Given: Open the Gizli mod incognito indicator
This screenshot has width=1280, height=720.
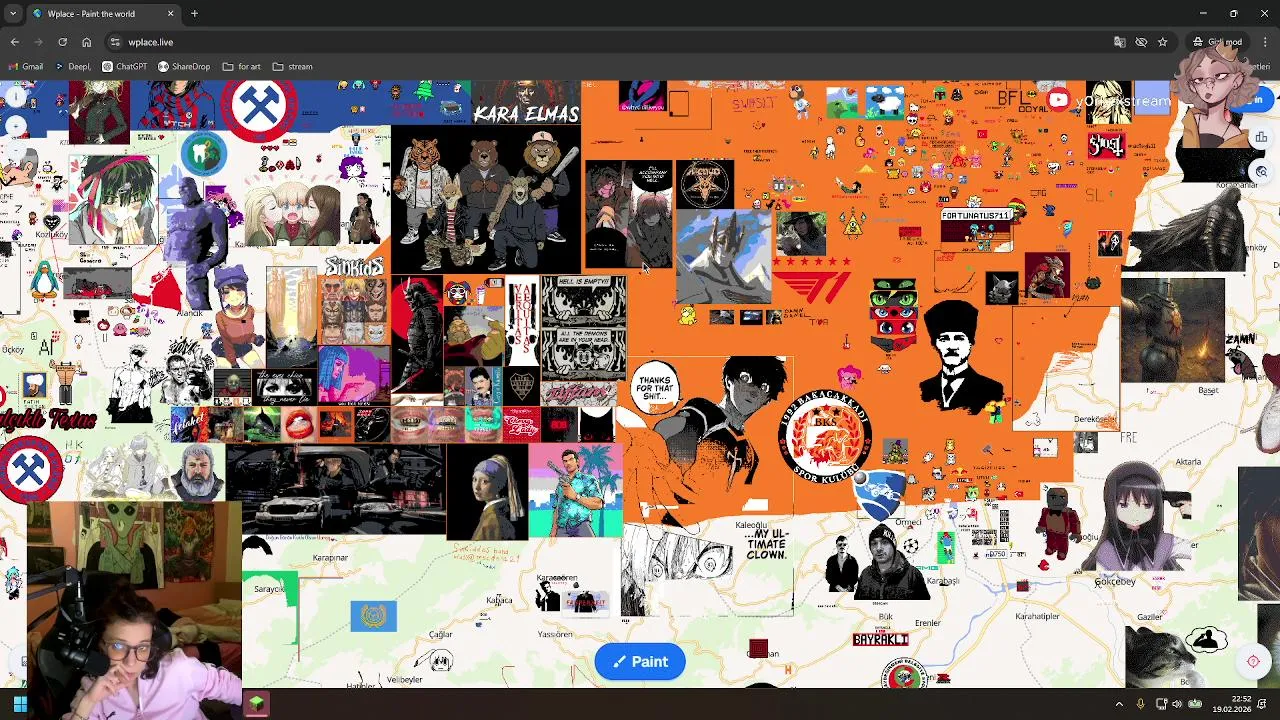Looking at the screenshot, I should click(1217, 42).
